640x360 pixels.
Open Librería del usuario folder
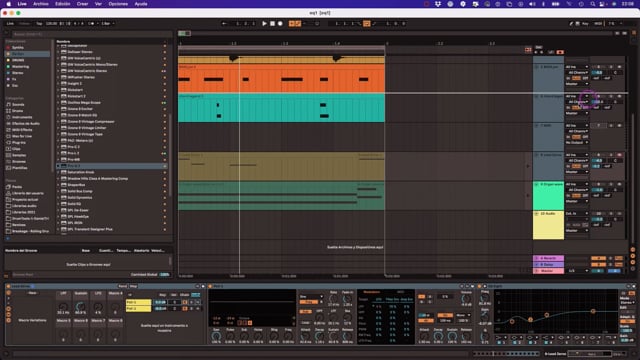(x=27, y=193)
